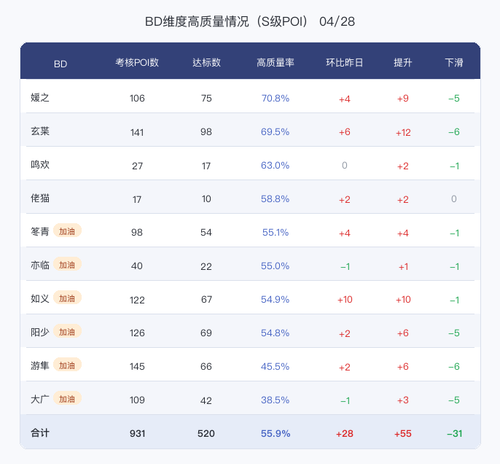Click the 加油 badge next to 阳少
The height and width of the screenshot is (464, 500).
click(67, 332)
